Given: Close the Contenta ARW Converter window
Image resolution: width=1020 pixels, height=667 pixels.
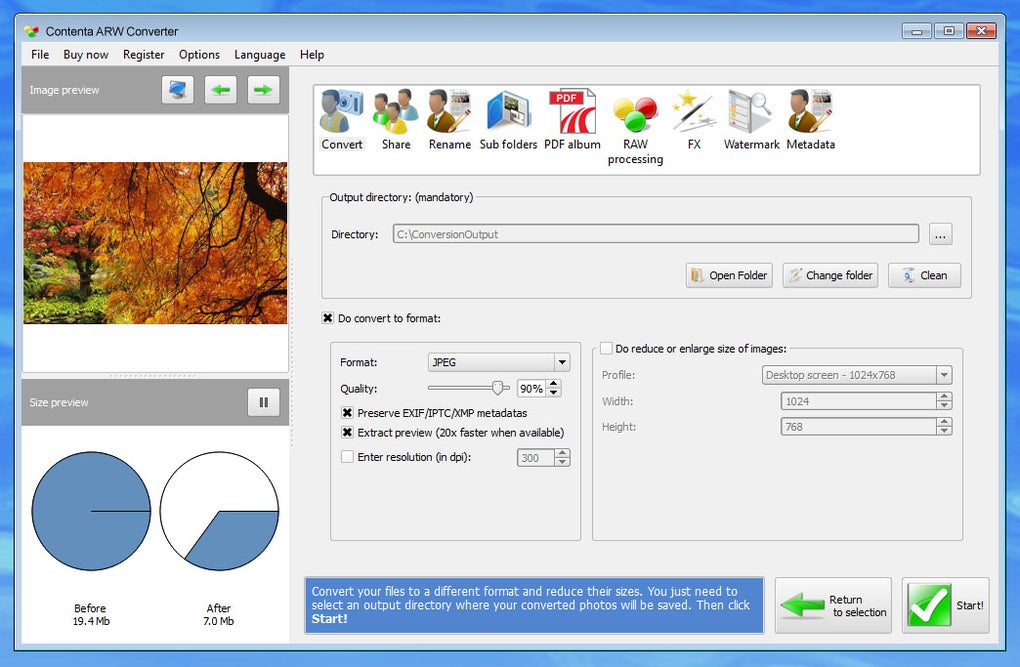Looking at the screenshot, I should point(982,31).
